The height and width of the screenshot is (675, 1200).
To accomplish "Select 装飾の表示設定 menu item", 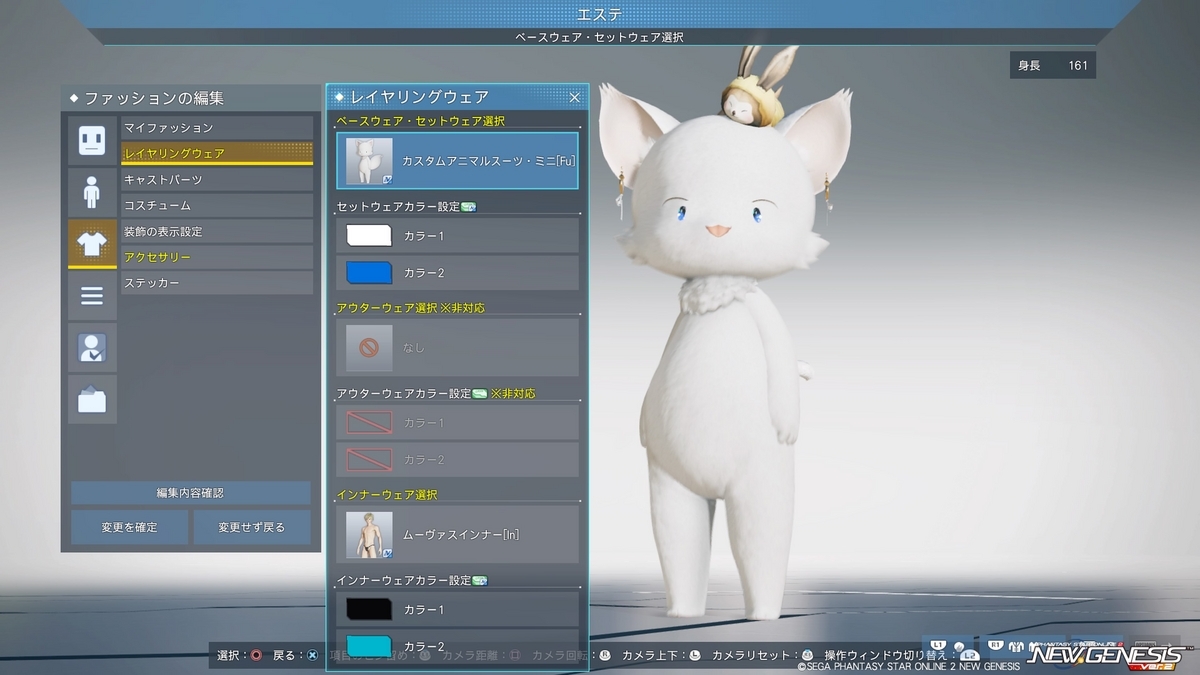I will point(217,231).
